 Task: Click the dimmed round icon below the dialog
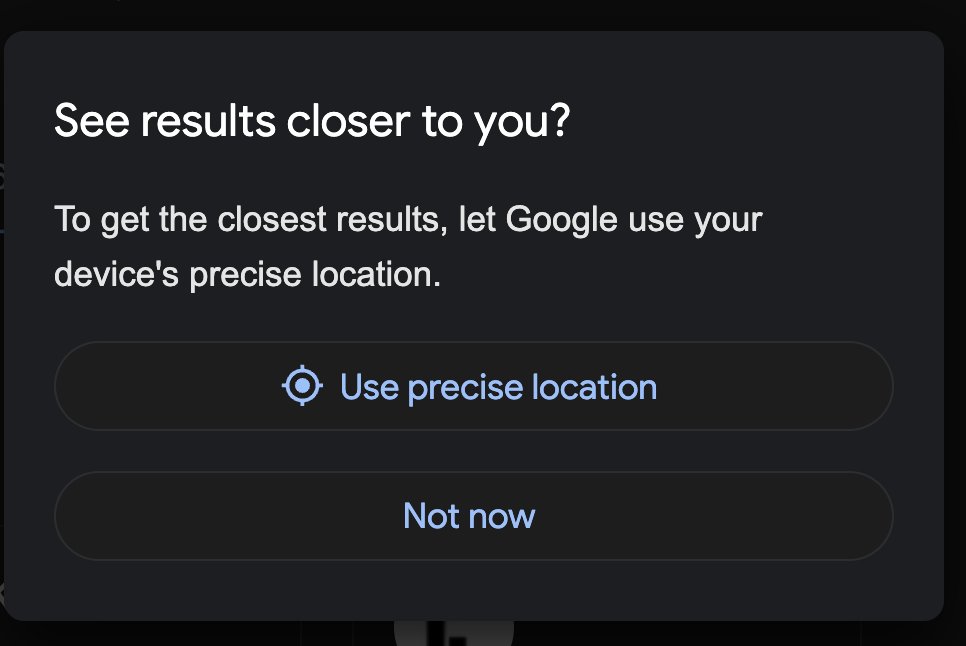[454, 633]
